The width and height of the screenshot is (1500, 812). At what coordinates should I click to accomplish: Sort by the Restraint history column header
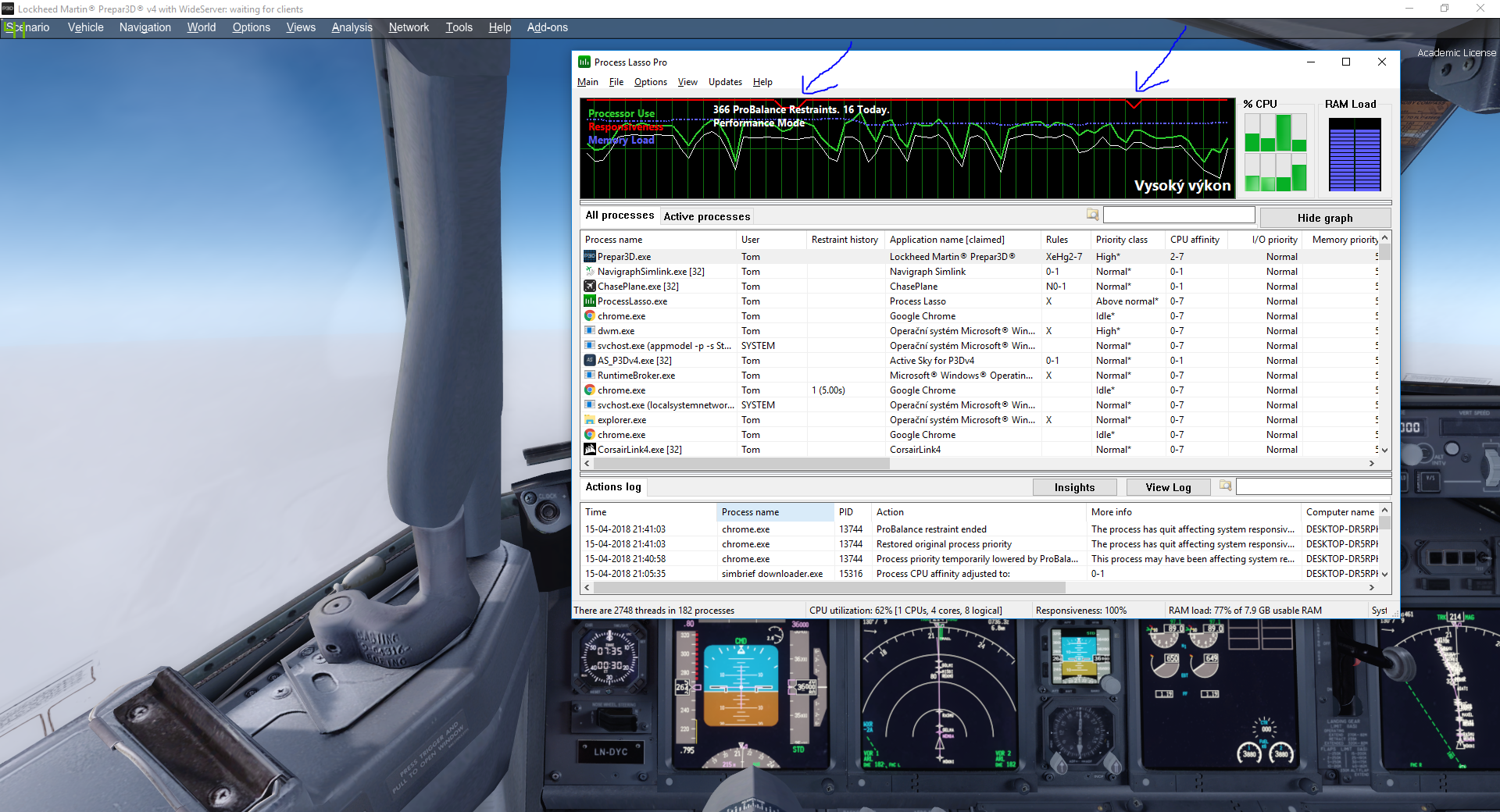coord(845,240)
